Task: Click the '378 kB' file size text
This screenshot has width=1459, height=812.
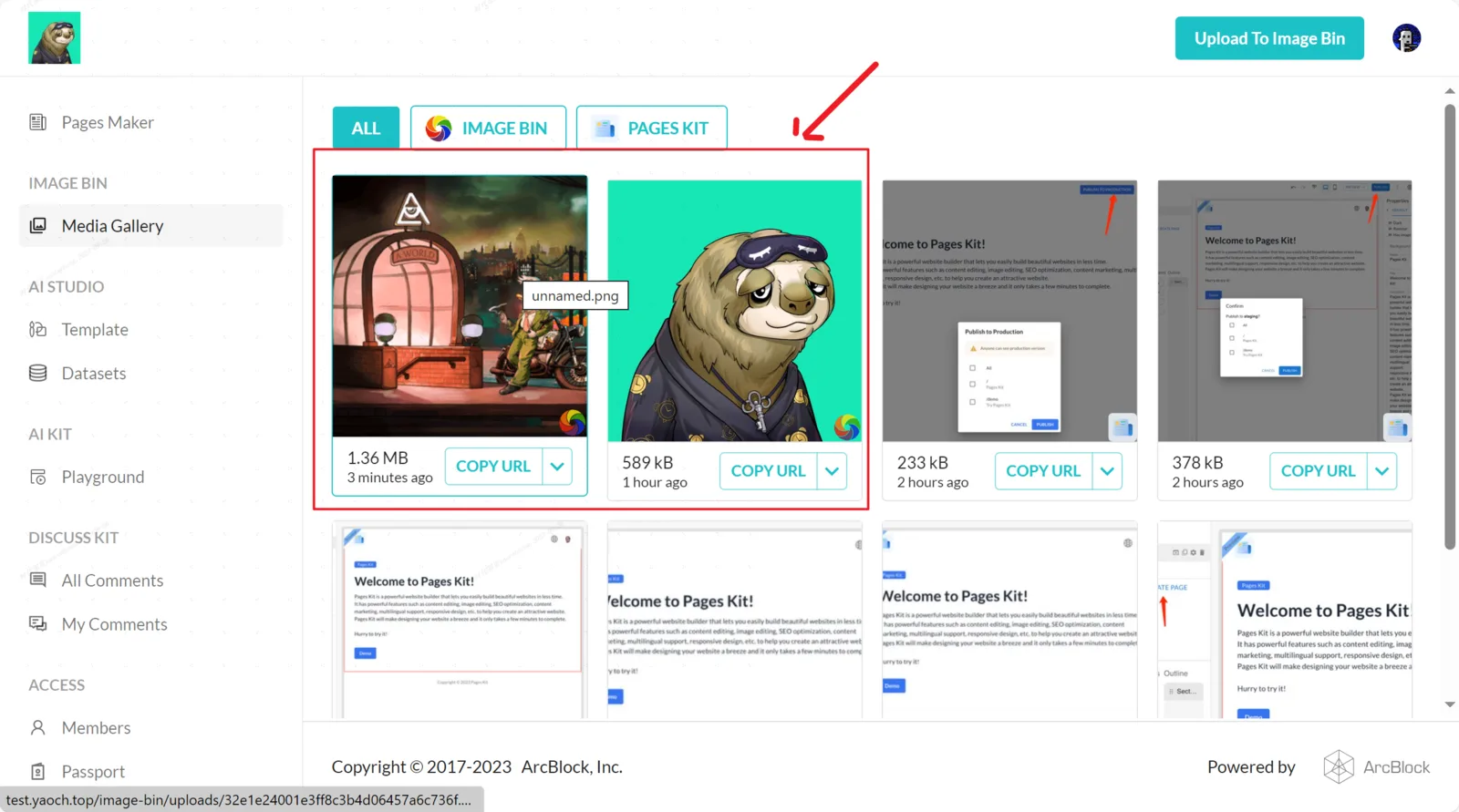Action: [x=1198, y=462]
